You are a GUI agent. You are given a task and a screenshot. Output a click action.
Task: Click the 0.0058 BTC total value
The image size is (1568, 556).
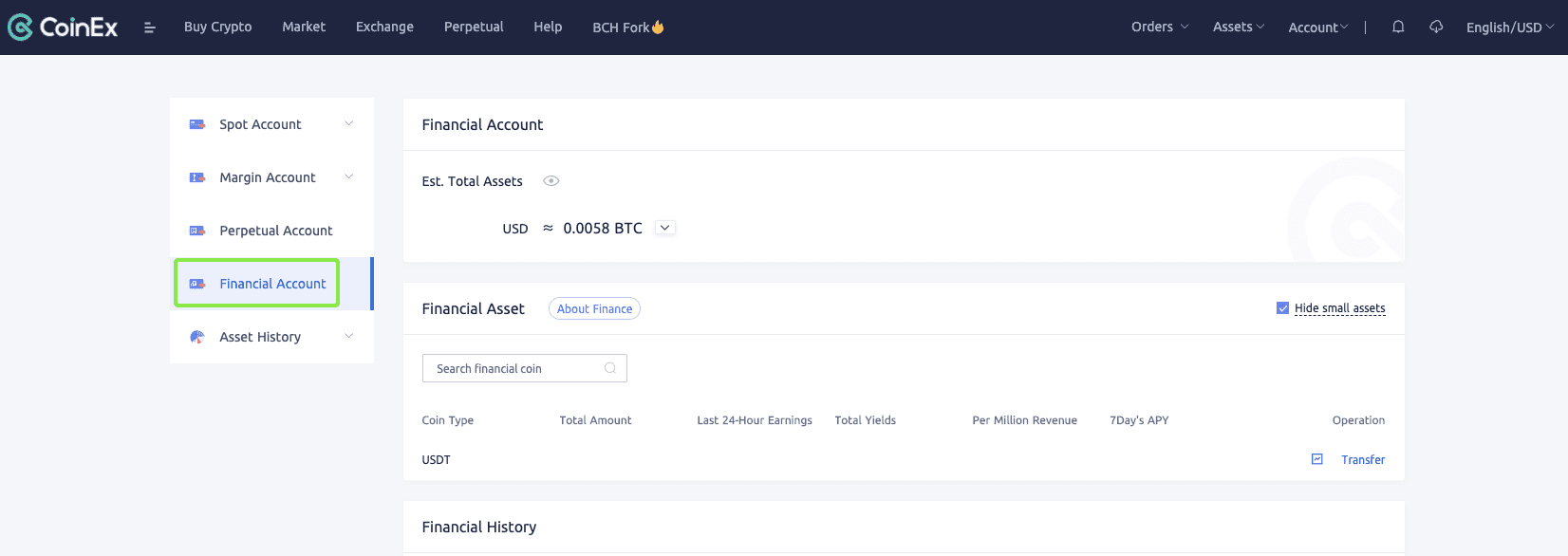click(x=603, y=228)
